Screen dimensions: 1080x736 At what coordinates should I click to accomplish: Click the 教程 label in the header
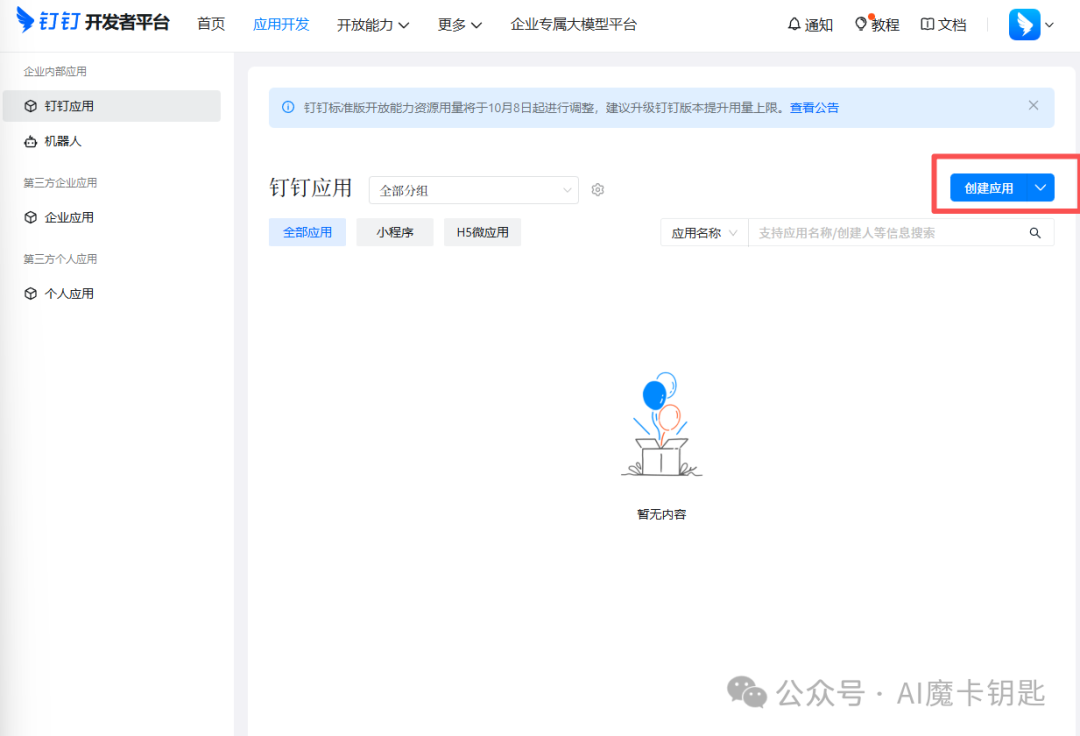point(885,25)
